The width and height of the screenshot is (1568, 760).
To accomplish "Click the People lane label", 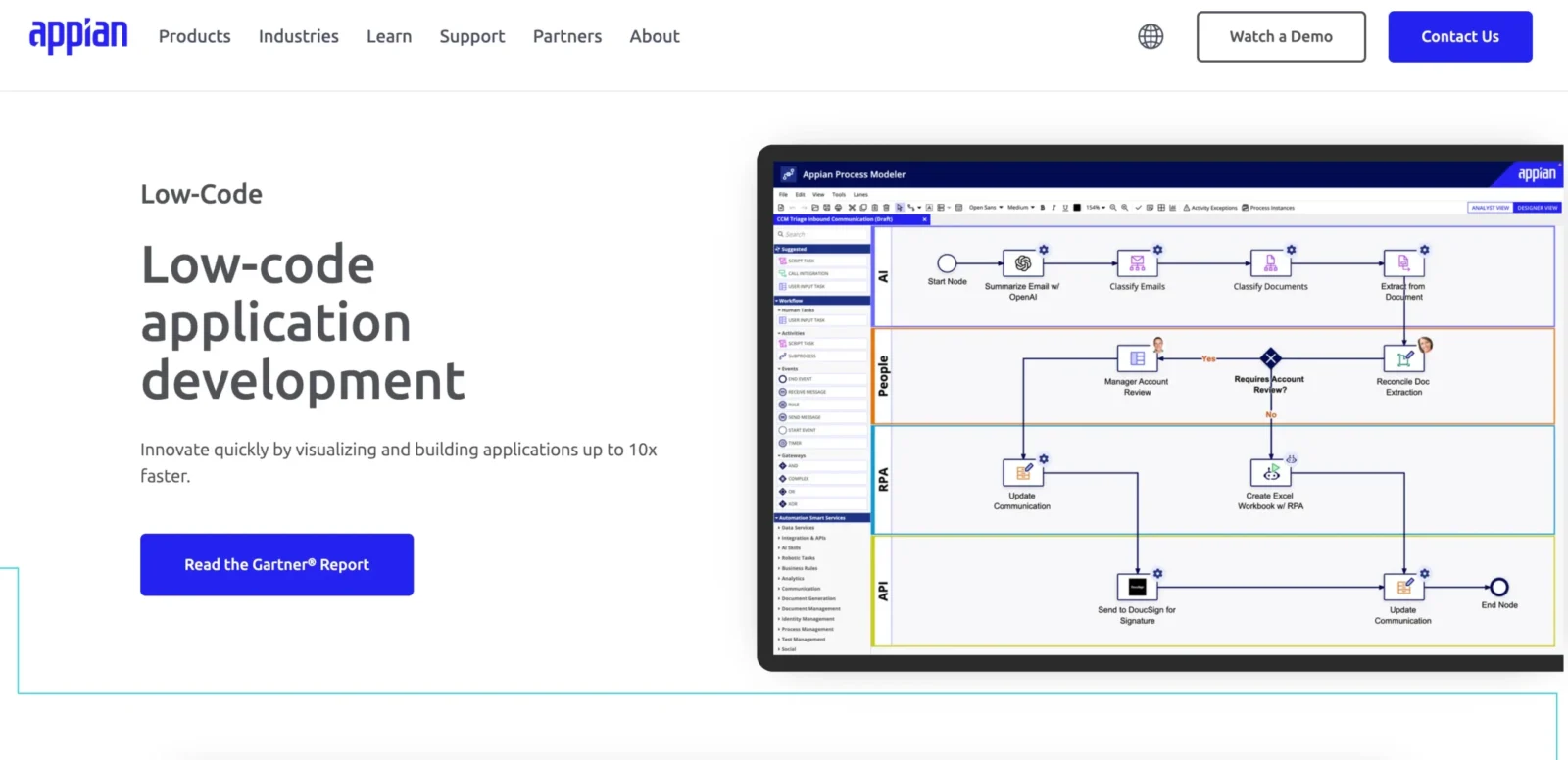I will point(883,375).
